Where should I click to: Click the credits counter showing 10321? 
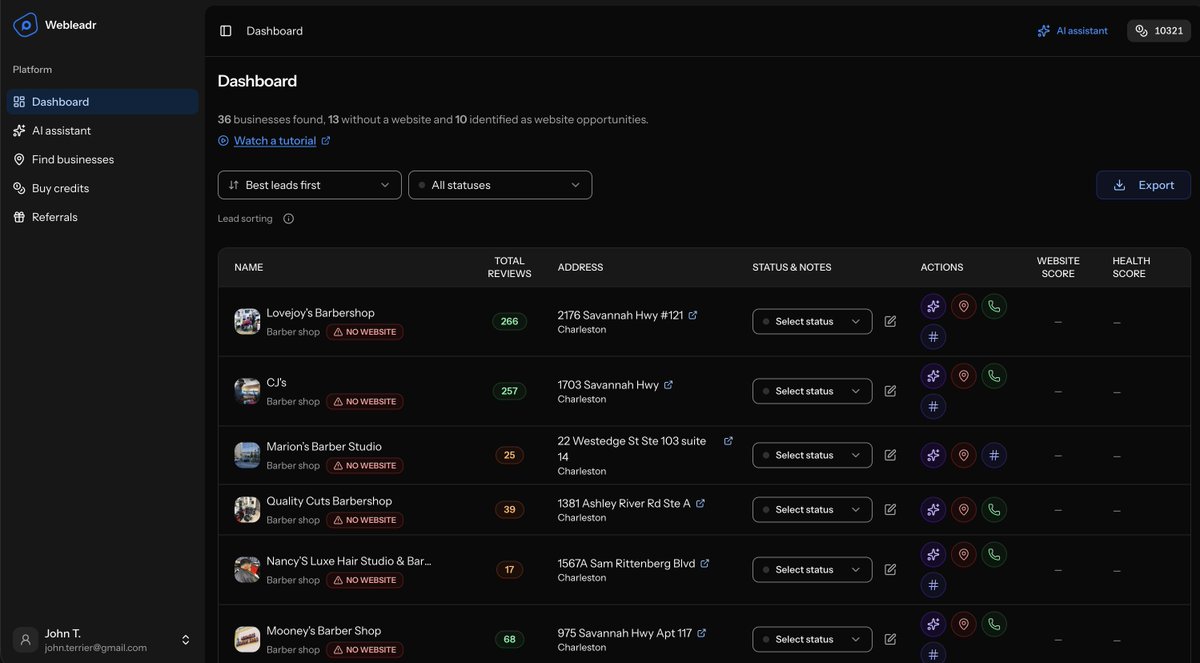pyautogui.click(x=1159, y=31)
